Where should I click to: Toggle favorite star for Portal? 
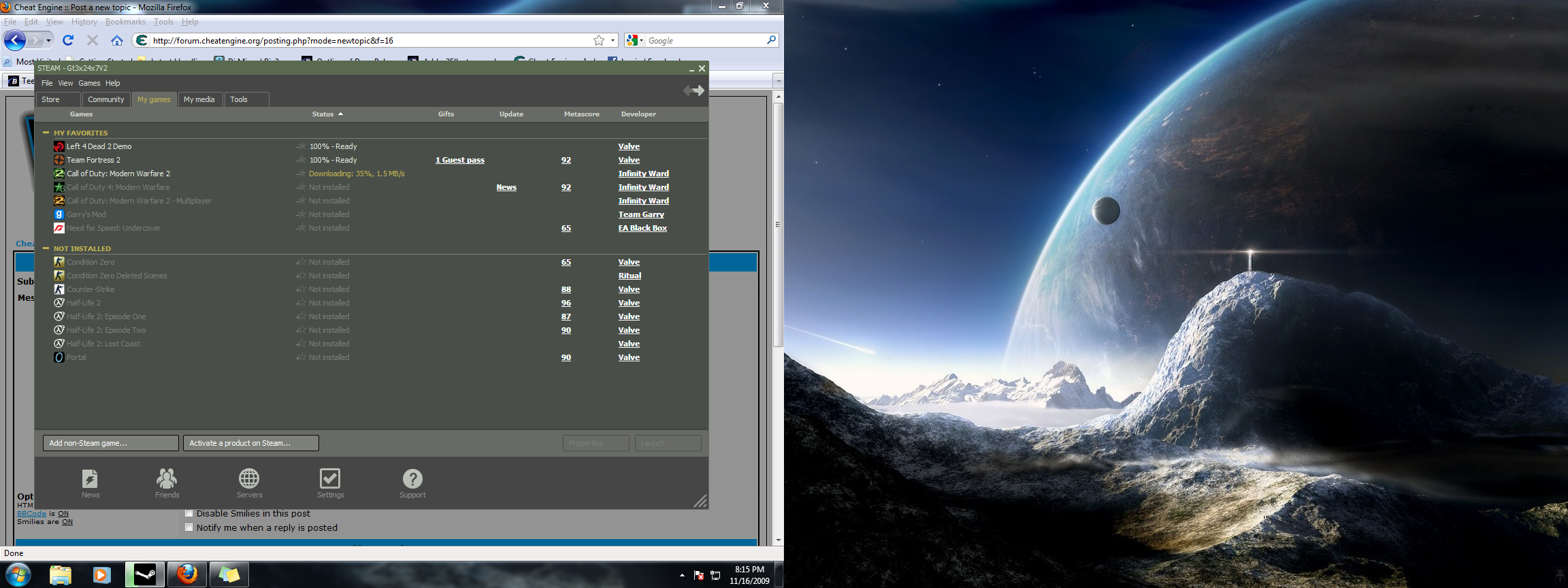pyautogui.click(x=301, y=357)
